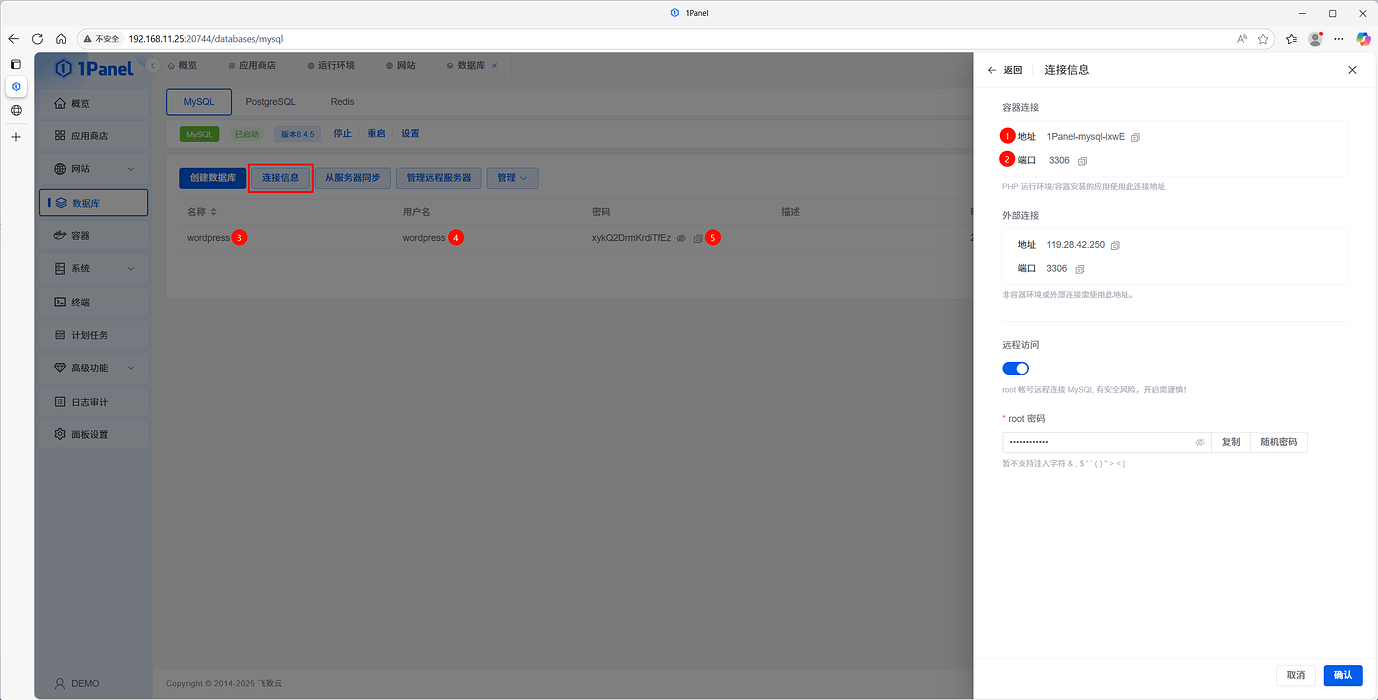Open 日志审计 from the sidebar

[x=92, y=401]
